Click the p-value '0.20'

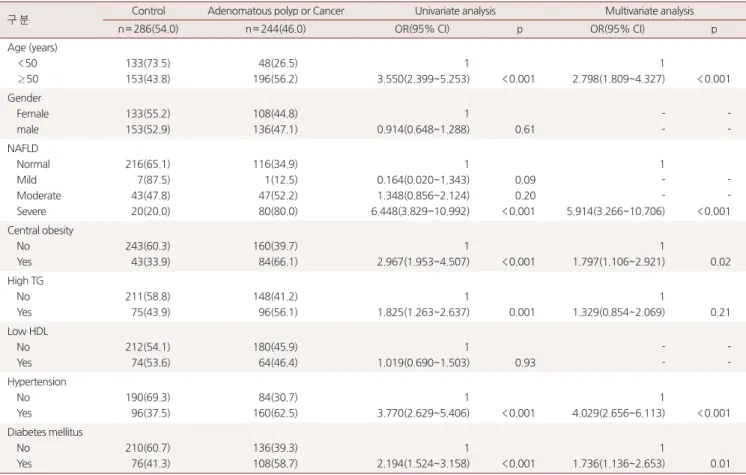tap(525, 196)
